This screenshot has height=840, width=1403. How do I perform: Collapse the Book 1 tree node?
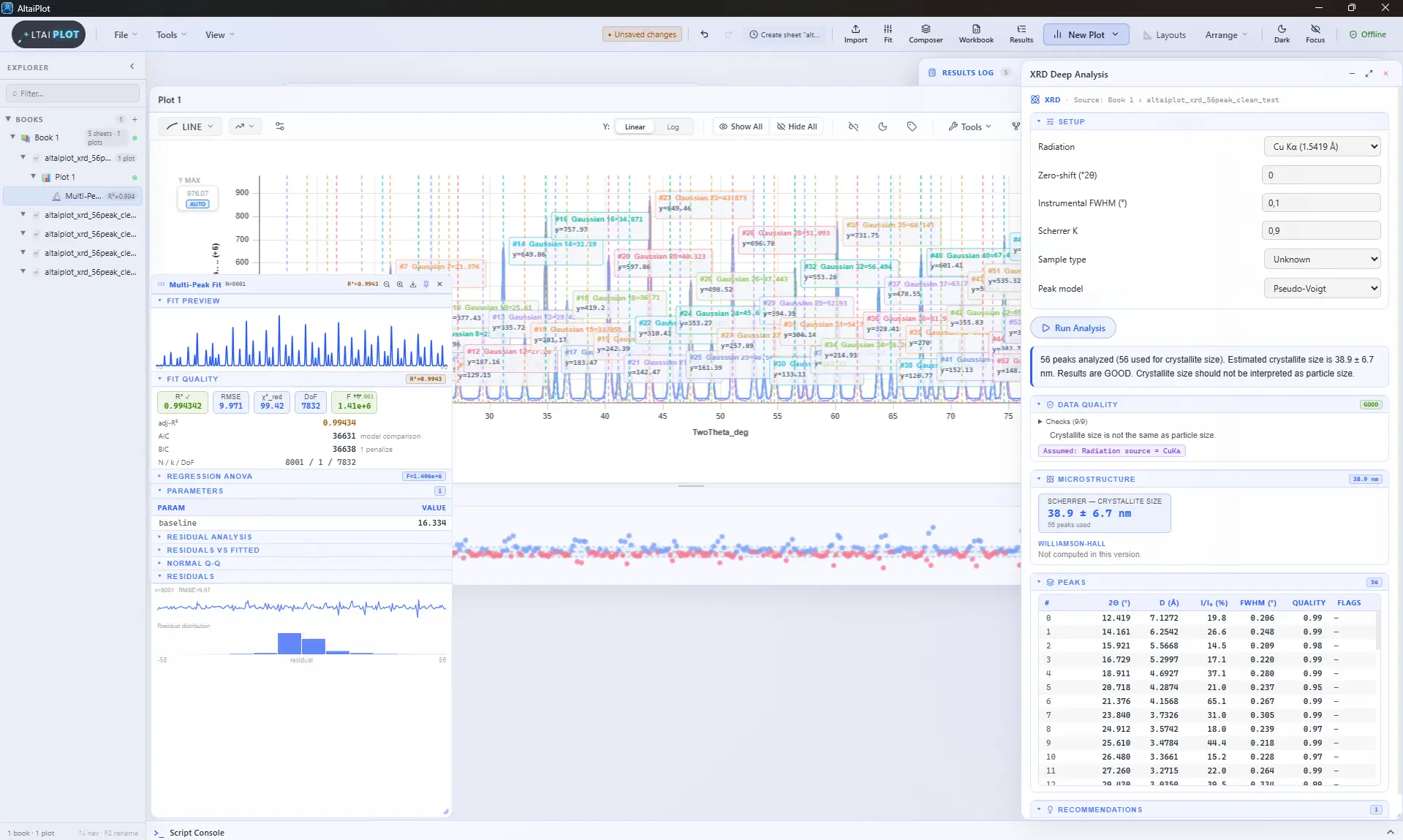(12, 137)
